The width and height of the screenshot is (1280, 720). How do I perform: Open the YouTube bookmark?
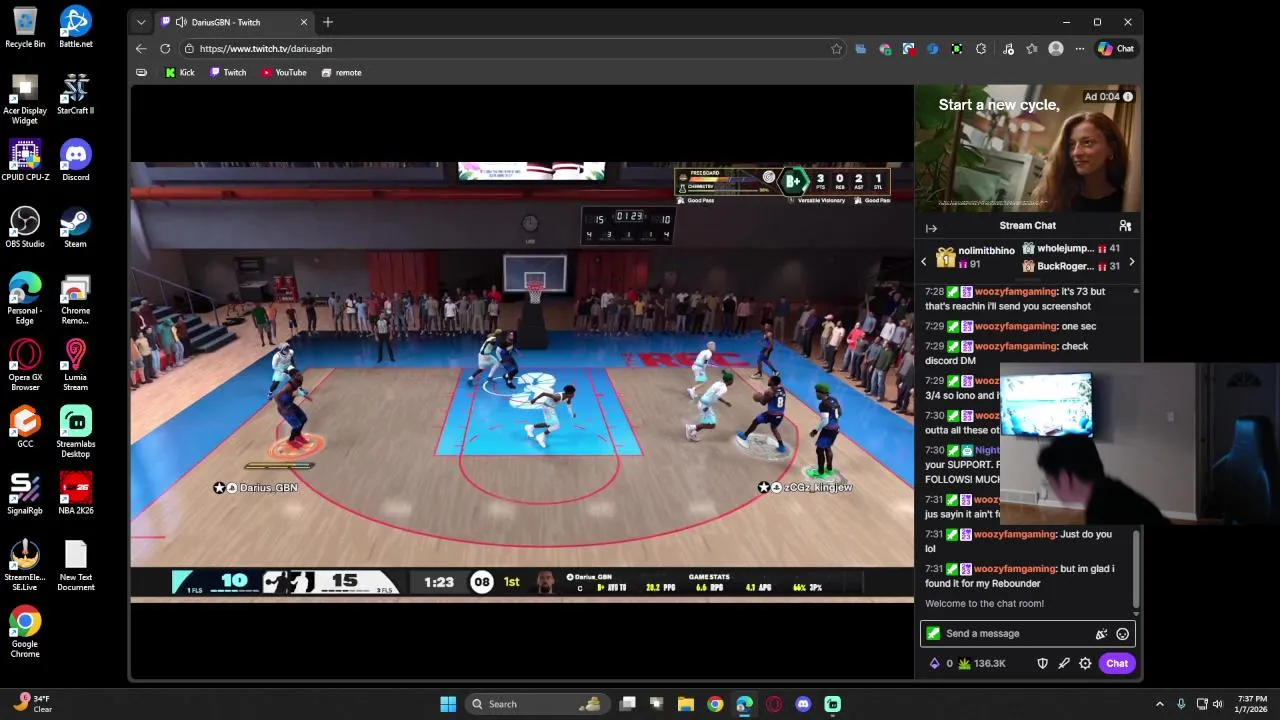point(284,72)
